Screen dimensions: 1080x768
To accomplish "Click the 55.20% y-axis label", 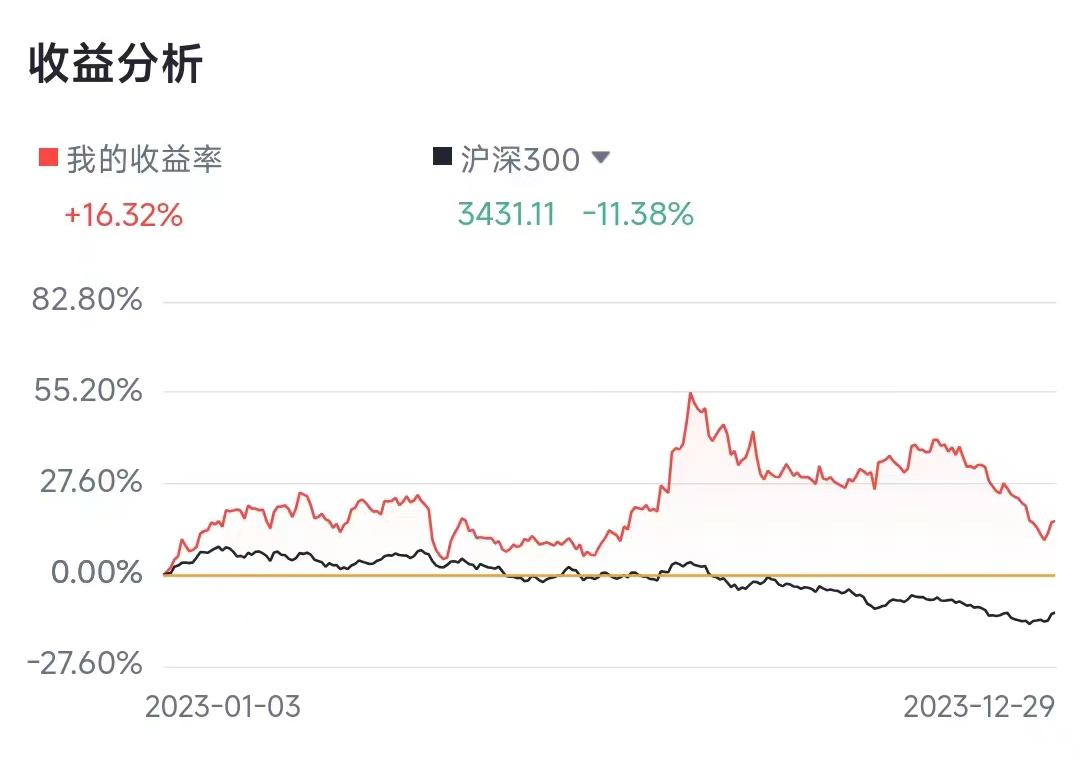I will coord(87,390).
